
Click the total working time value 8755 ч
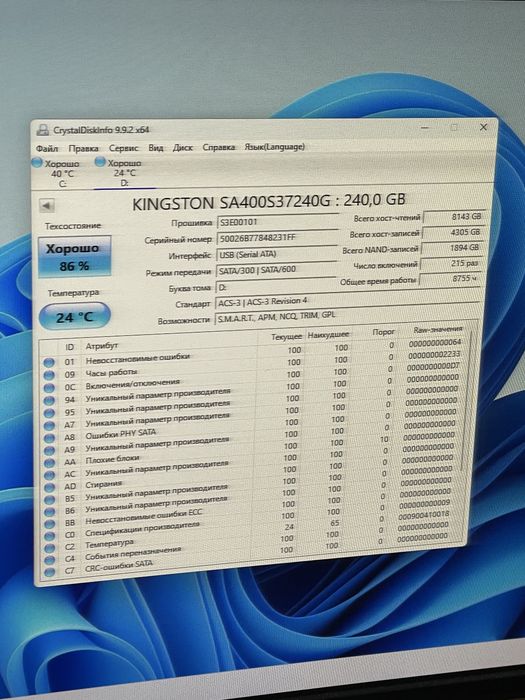(x=449, y=279)
